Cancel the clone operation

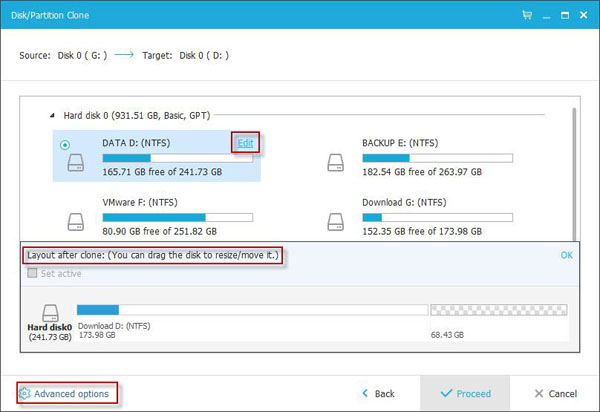coord(556,394)
